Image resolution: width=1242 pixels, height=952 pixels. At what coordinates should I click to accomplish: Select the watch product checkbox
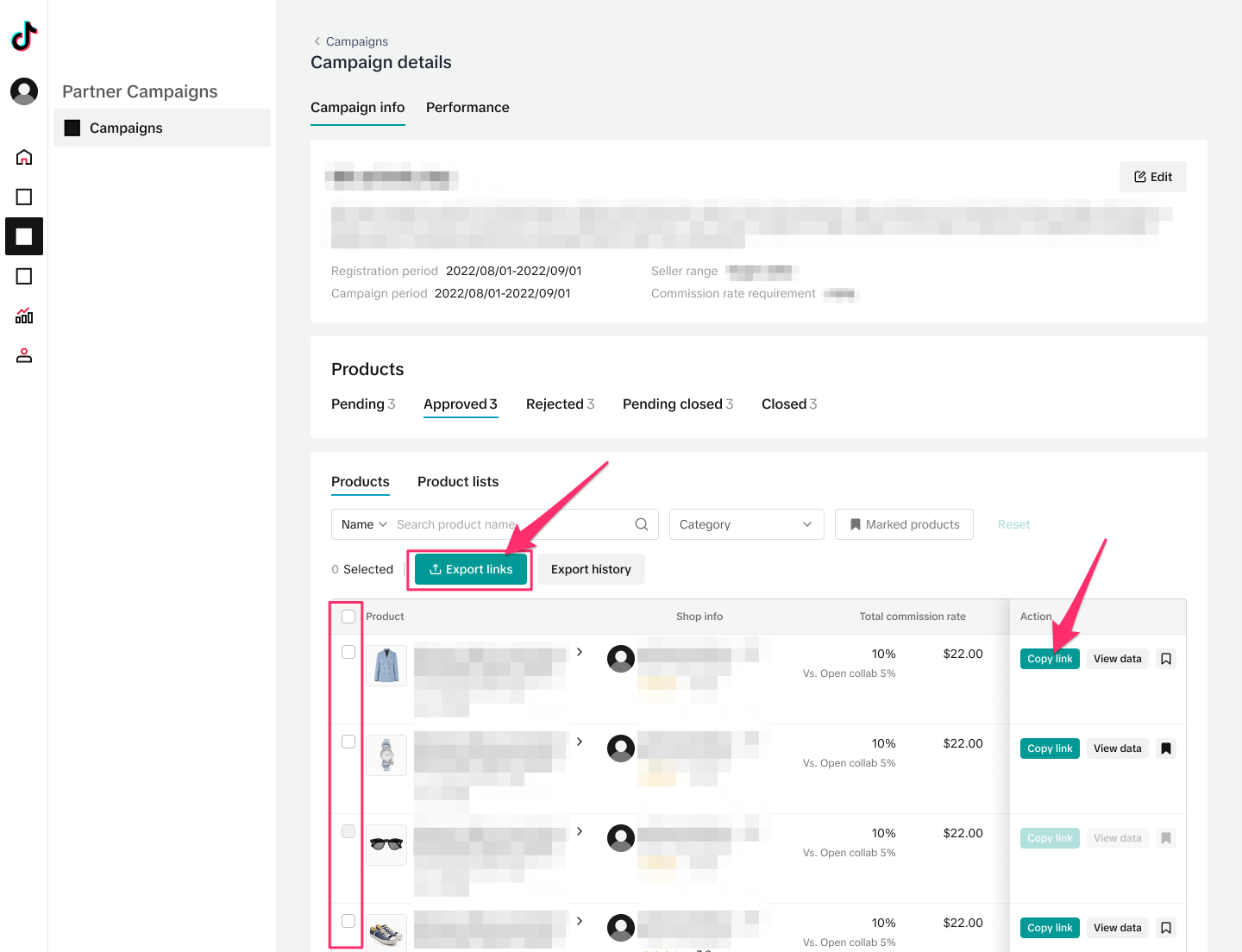pos(348,742)
